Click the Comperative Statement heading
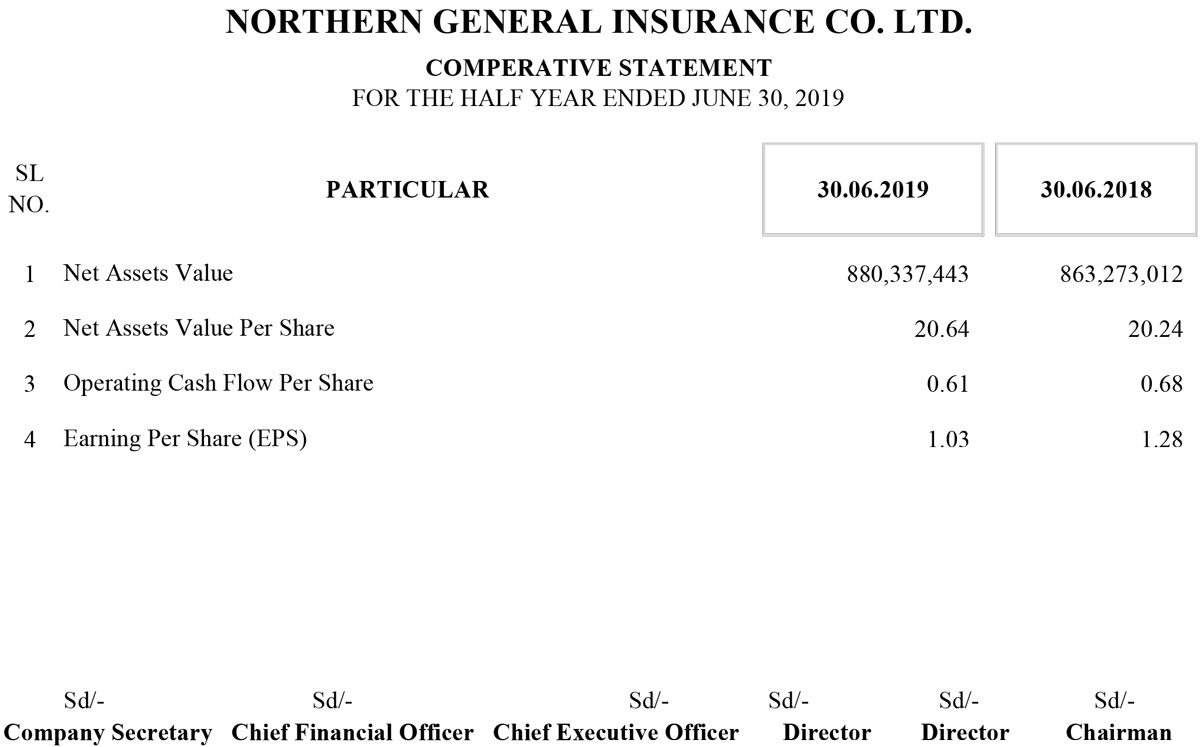1200x747 pixels. pyautogui.click(x=598, y=68)
